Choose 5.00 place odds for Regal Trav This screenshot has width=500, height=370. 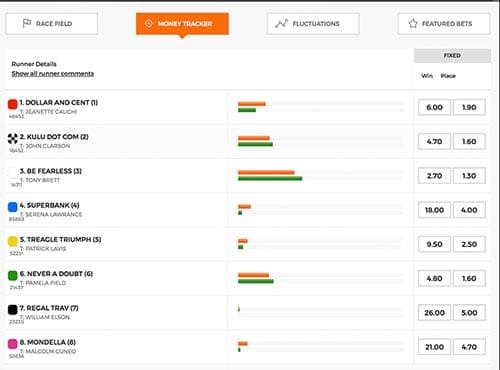pyautogui.click(x=469, y=313)
